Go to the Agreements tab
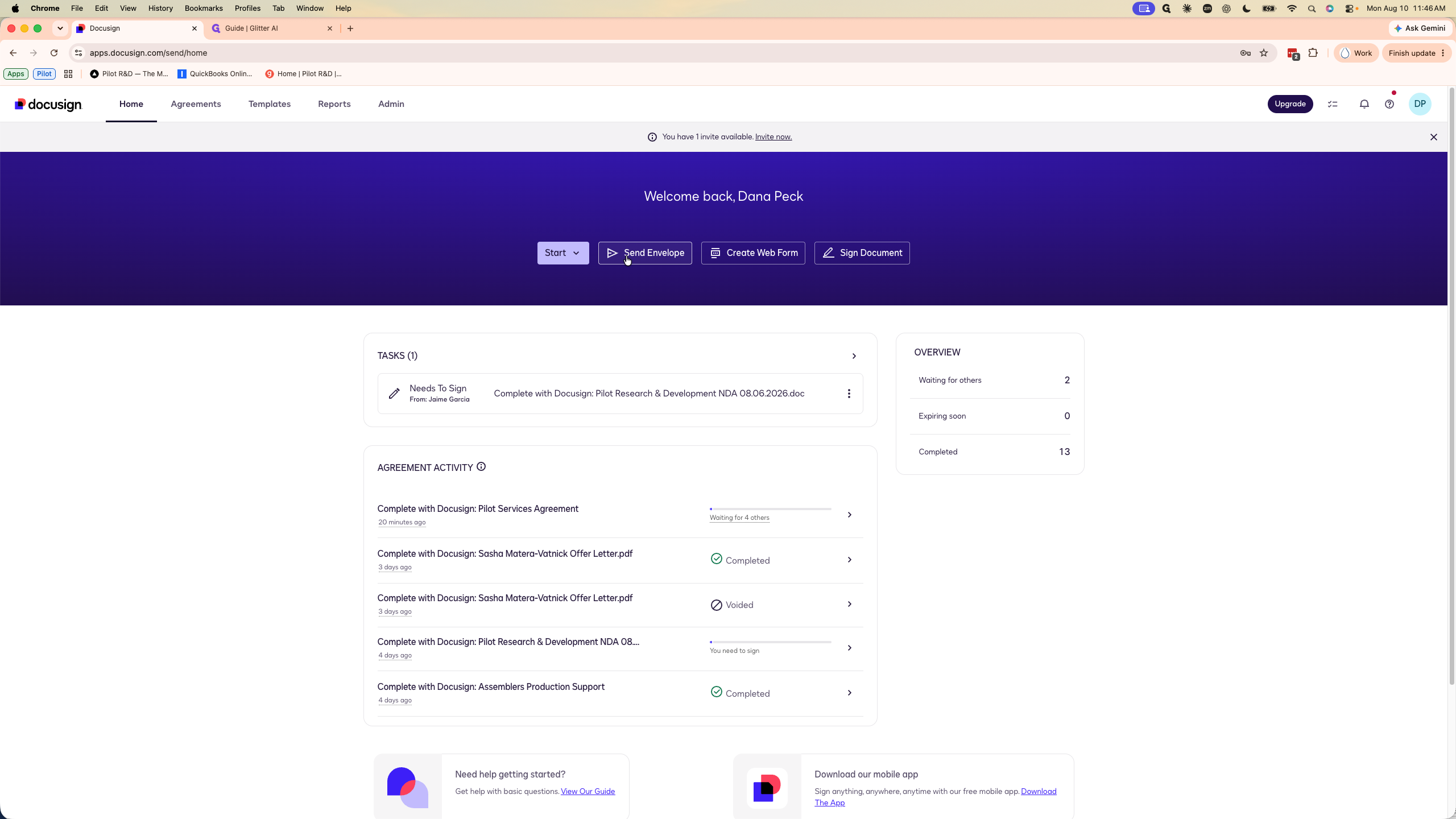1456x819 pixels. pyautogui.click(x=196, y=104)
